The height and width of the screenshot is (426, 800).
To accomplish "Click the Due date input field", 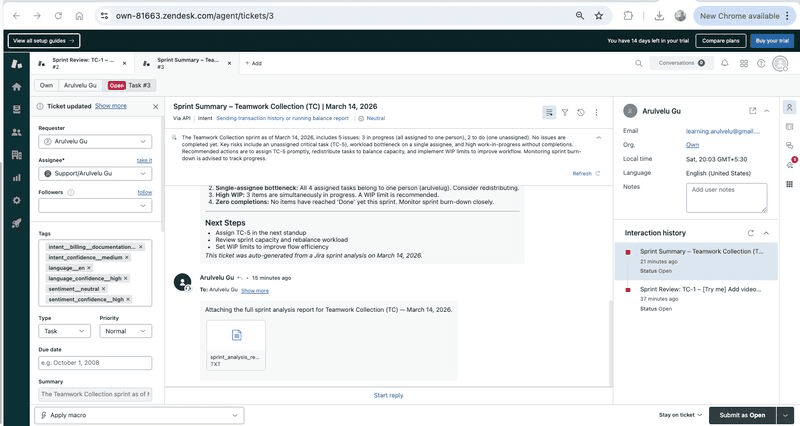I will (95, 363).
